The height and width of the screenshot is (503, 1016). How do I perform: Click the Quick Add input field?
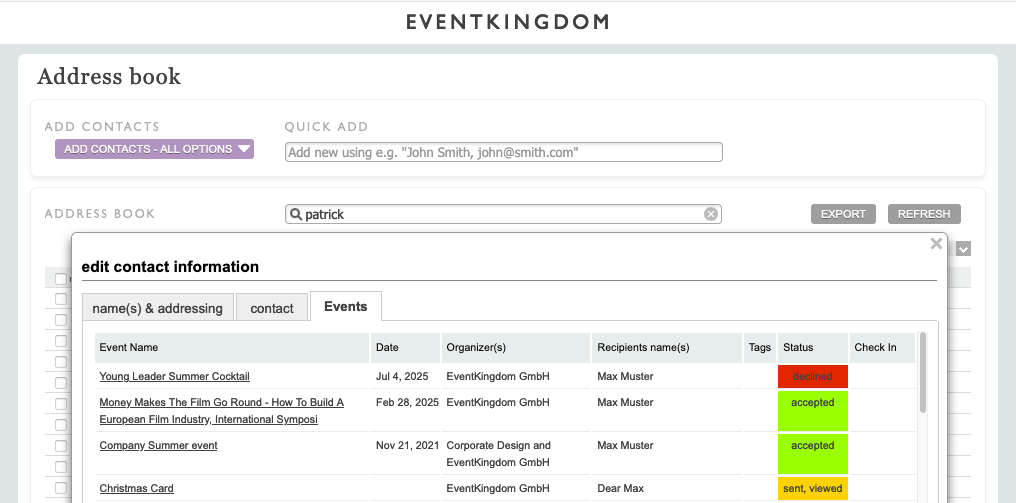pyautogui.click(x=503, y=152)
